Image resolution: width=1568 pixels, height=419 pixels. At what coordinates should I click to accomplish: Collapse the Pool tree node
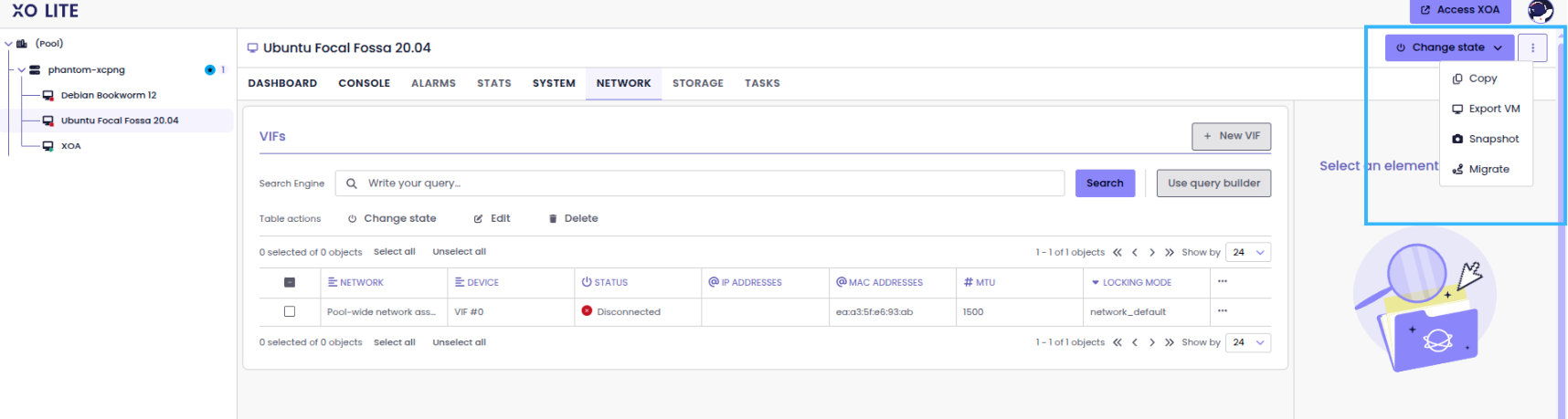pos(9,44)
